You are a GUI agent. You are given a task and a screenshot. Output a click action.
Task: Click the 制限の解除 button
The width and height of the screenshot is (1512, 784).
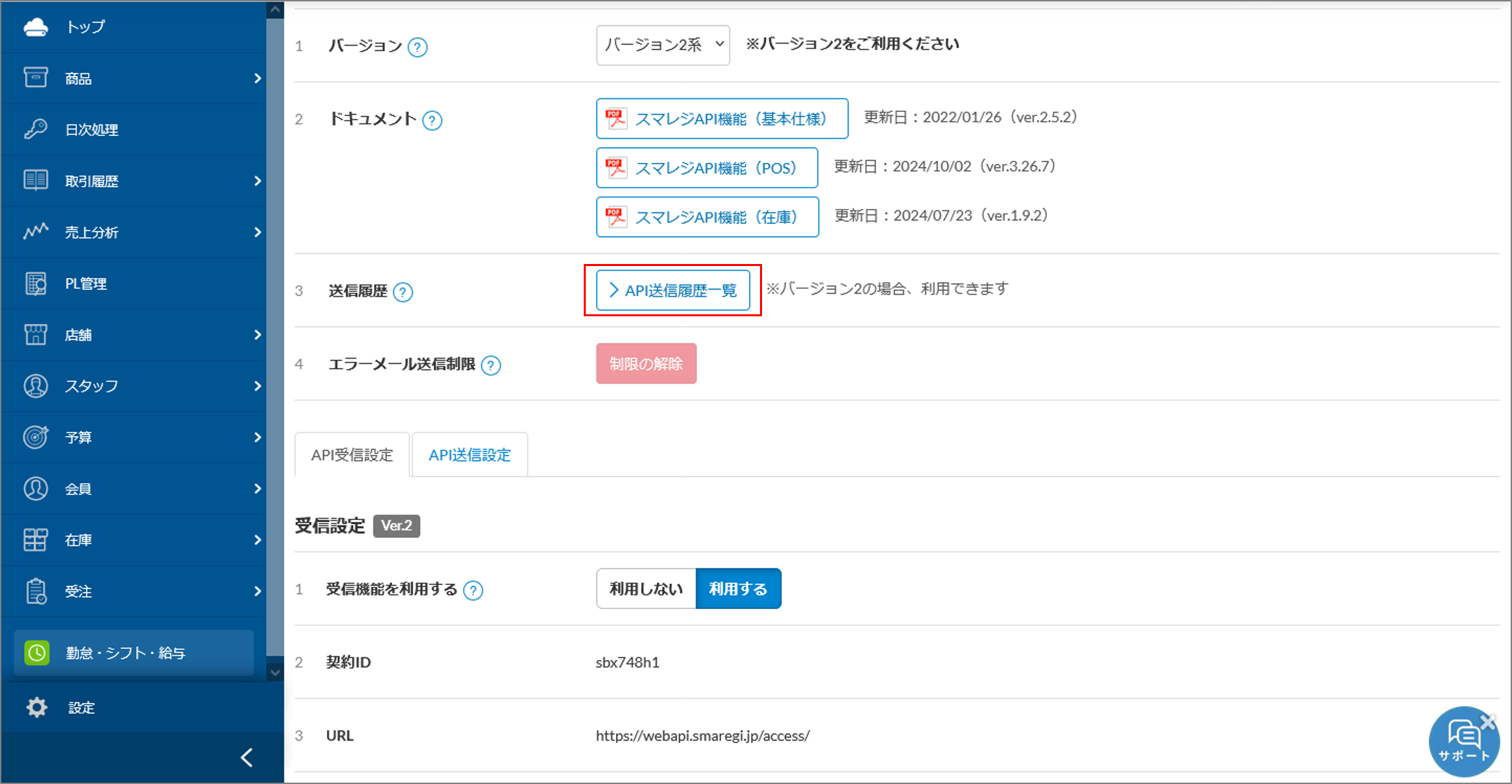pos(645,363)
